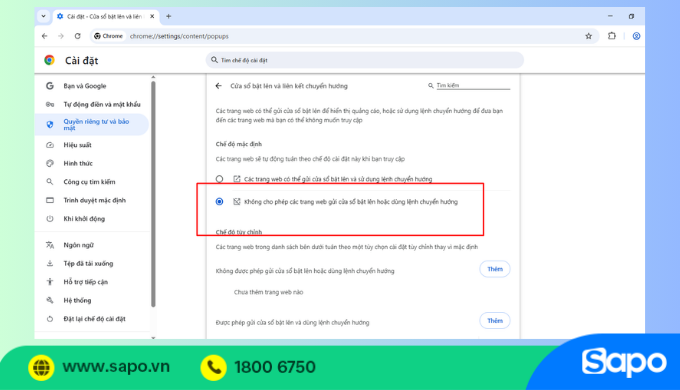
Task: Open Bạn và Google settings section
Action: click(x=92, y=86)
